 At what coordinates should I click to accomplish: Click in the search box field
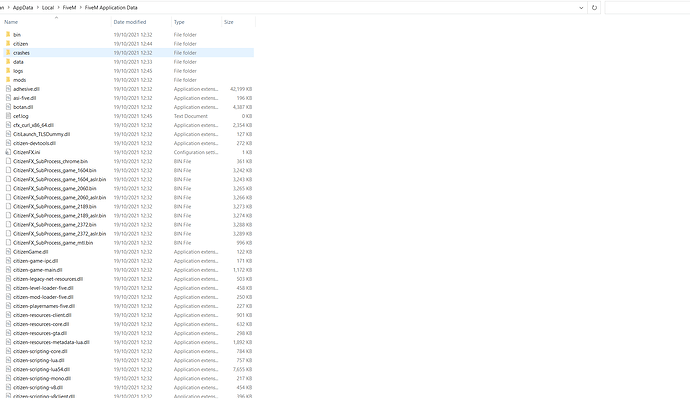tap(647, 7)
